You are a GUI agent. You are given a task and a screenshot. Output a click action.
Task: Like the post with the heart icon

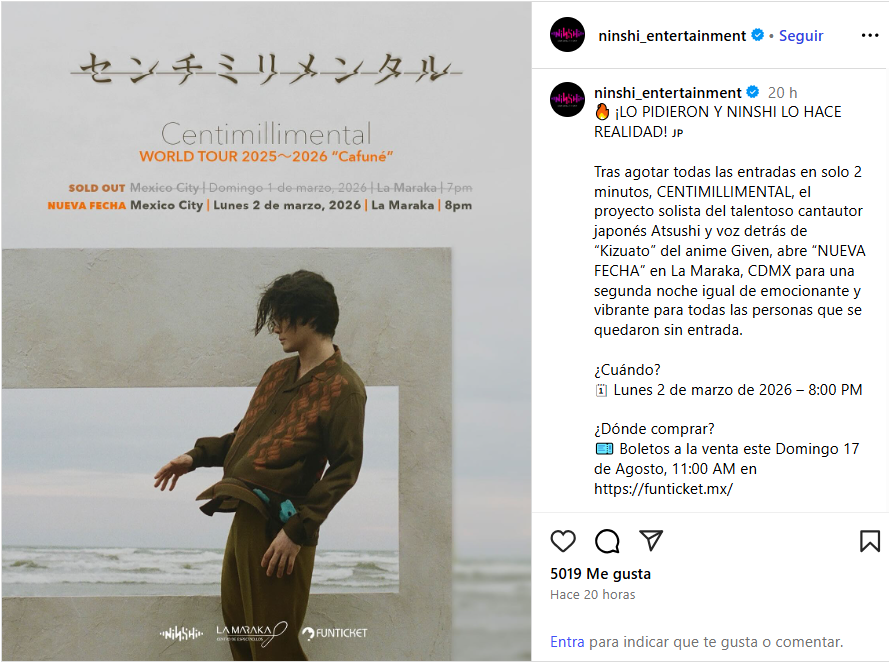click(562, 541)
